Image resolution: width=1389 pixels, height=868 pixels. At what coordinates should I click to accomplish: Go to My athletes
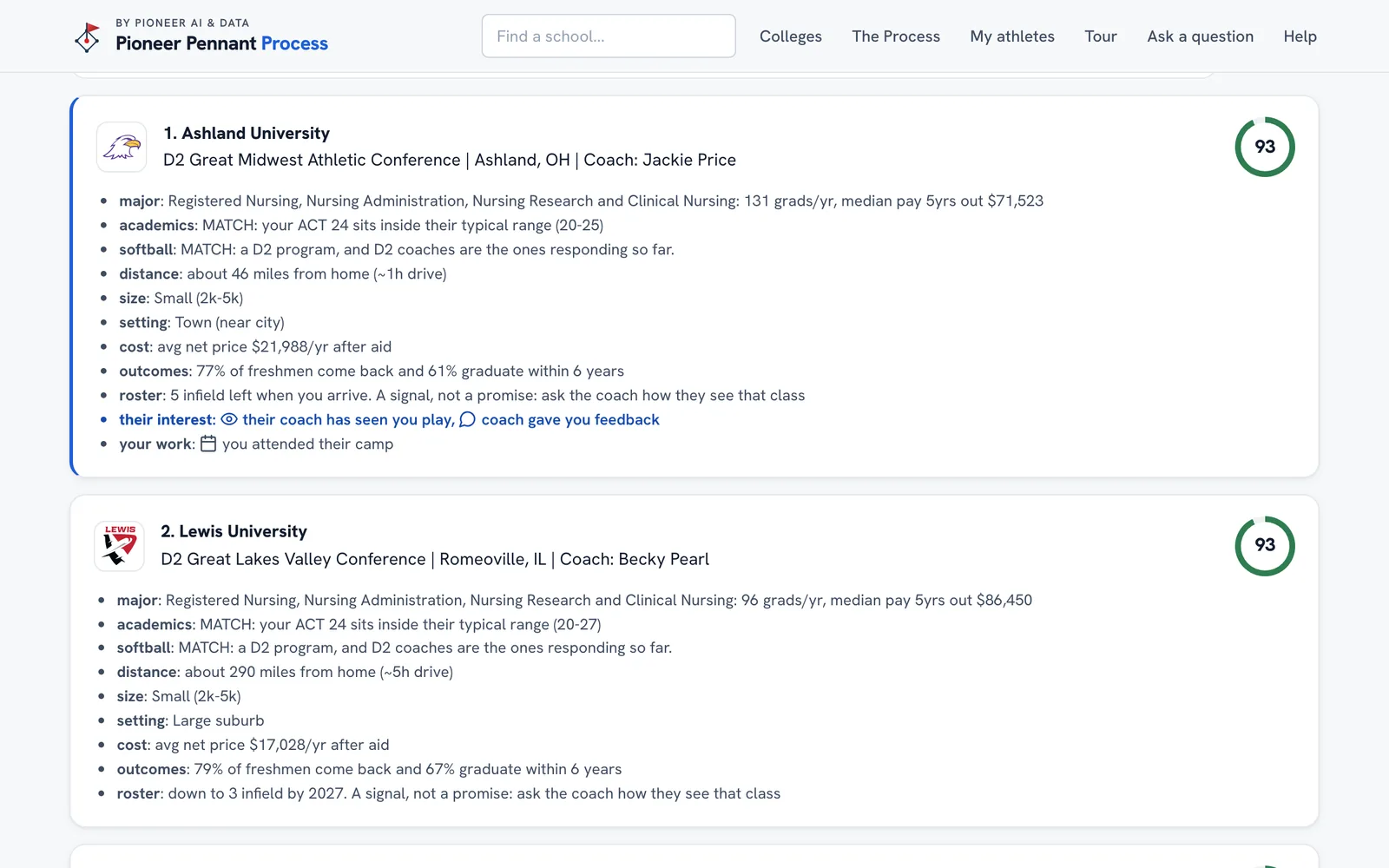point(1012,36)
